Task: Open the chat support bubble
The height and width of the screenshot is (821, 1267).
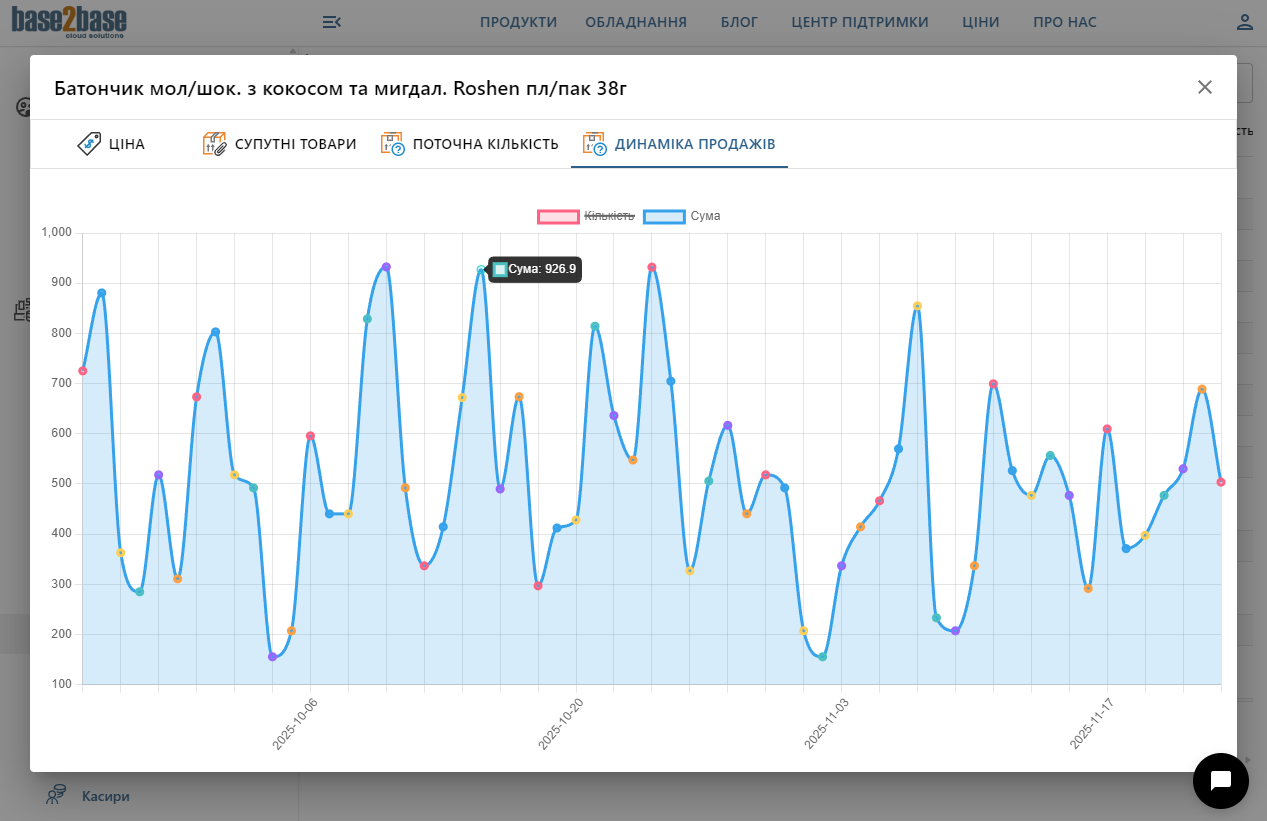Action: click(1220, 781)
